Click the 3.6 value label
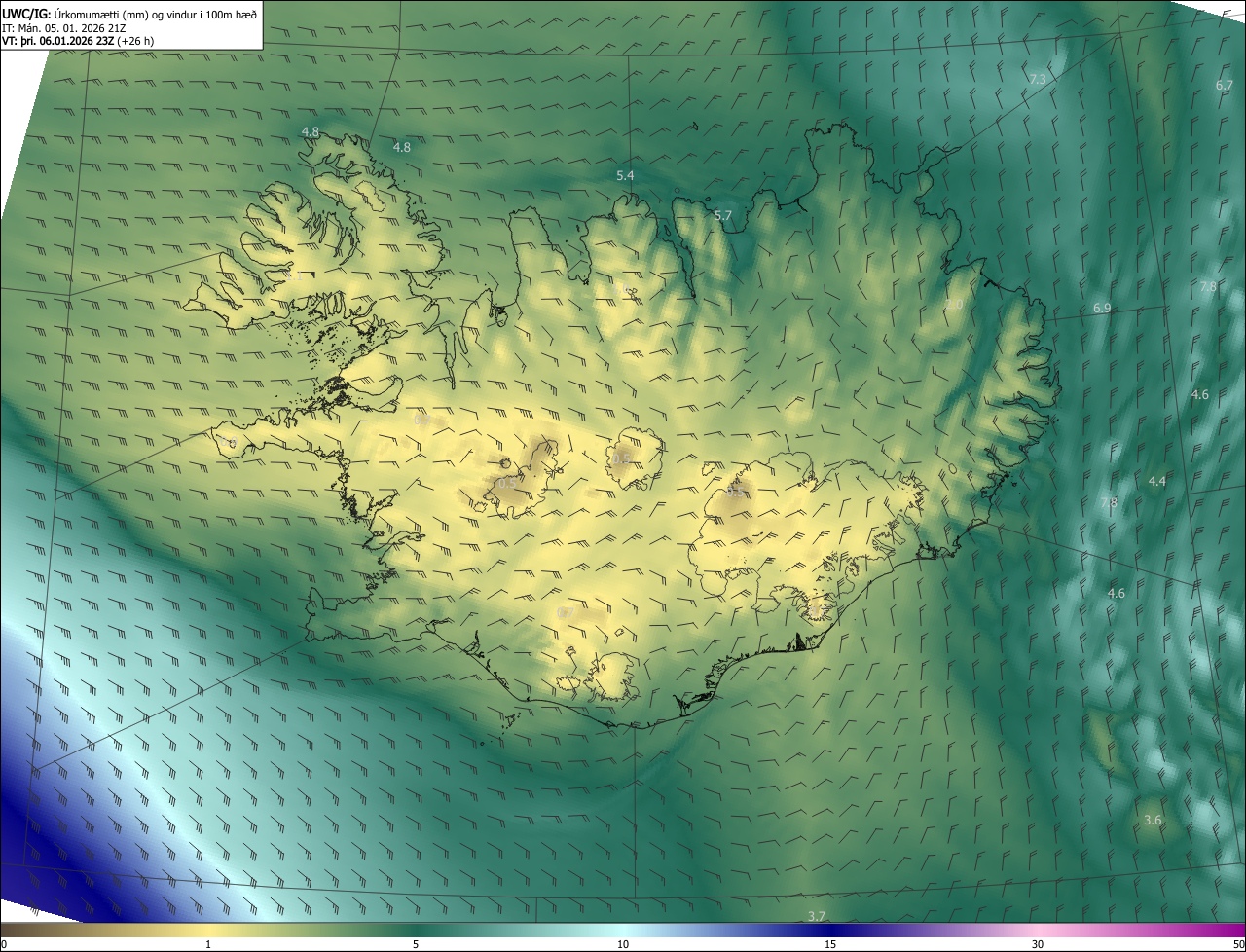 pos(1153,821)
